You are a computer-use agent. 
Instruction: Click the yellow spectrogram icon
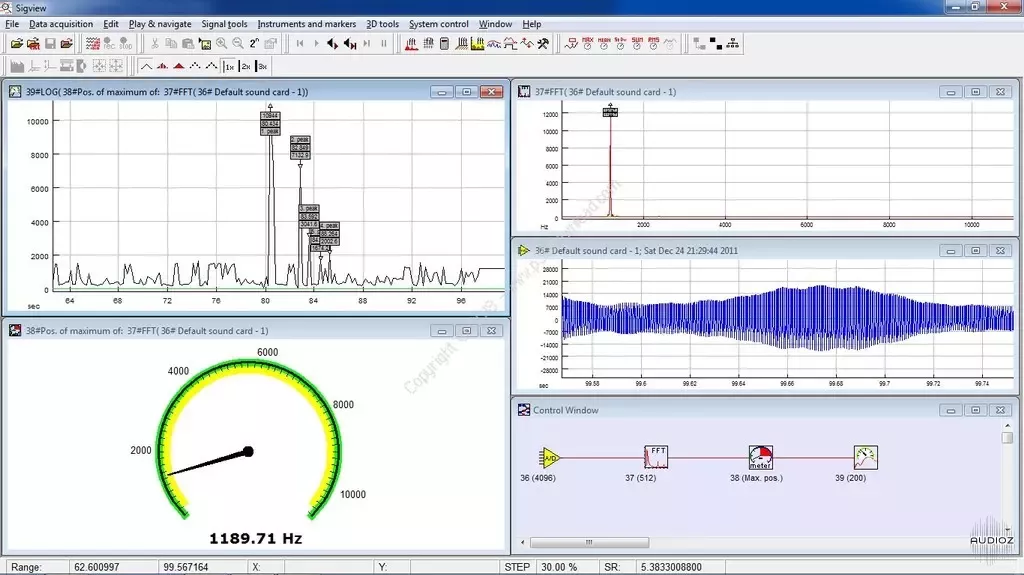477,44
